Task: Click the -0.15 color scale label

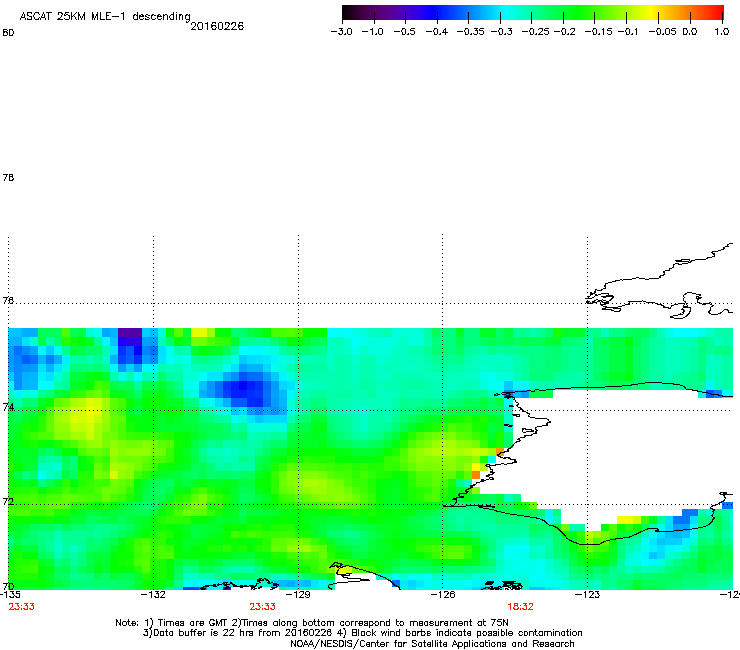Action: (x=598, y=32)
